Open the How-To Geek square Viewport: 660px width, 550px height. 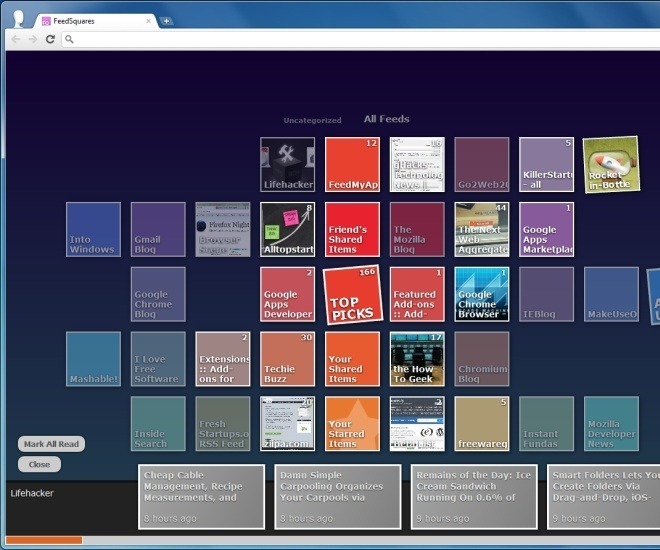[417, 359]
